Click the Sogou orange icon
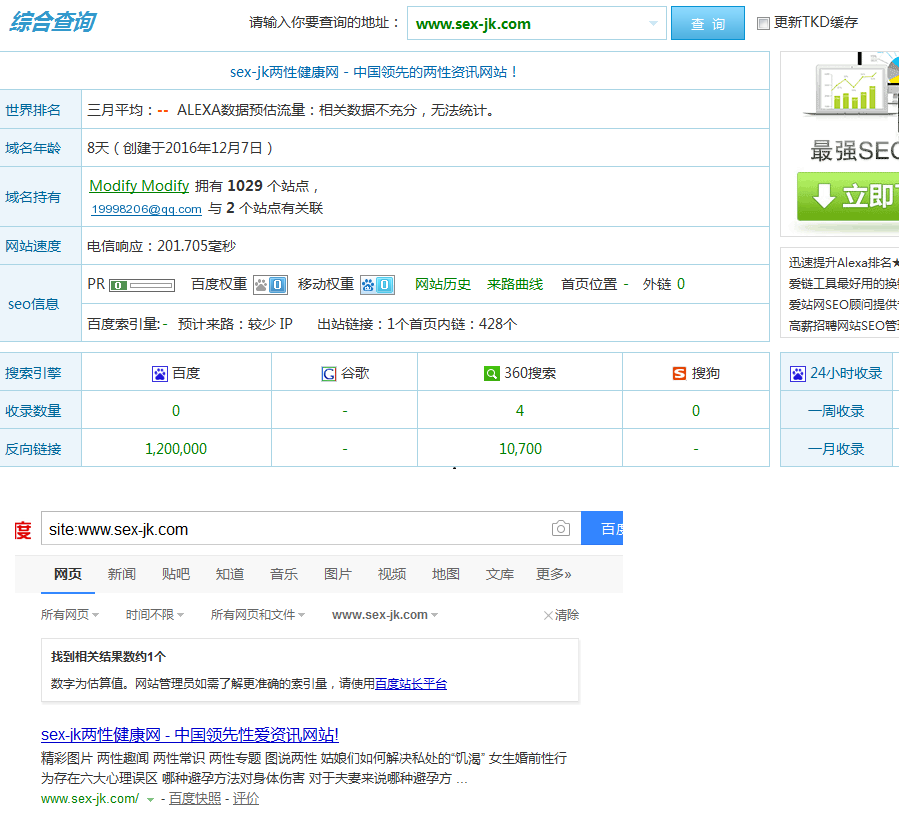Screen dimensions: 899x825 point(680,374)
